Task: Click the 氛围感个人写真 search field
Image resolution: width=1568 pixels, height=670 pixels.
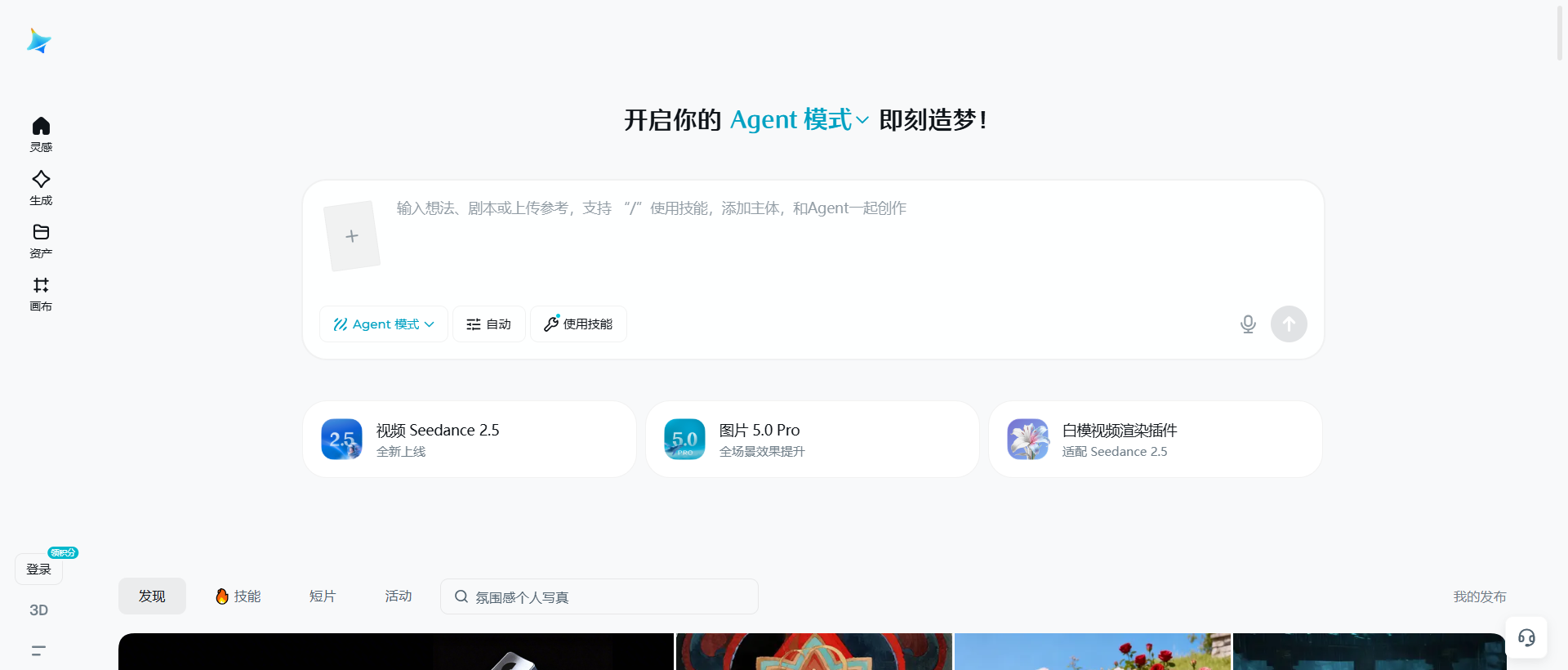Action: [x=599, y=596]
